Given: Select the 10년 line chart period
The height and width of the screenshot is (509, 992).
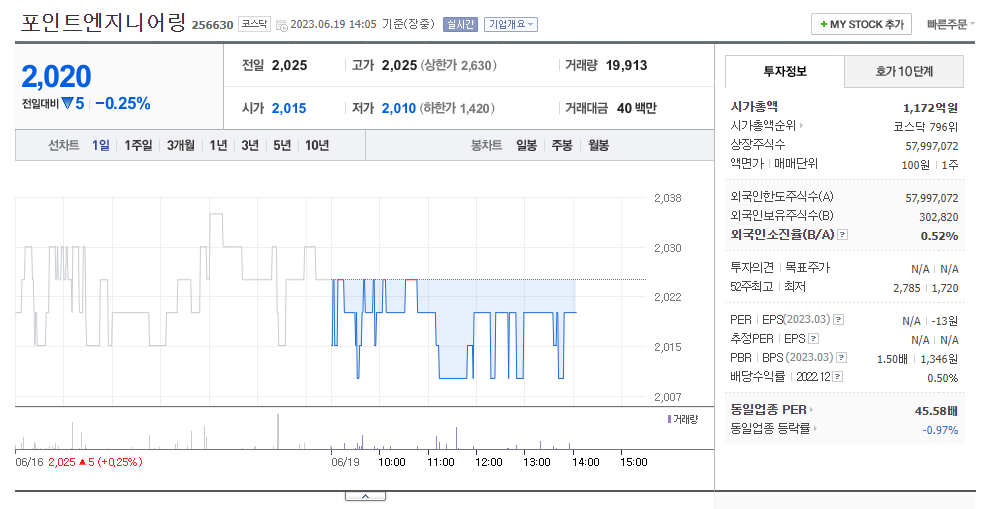Looking at the screenshot, I should coord(317,145).
